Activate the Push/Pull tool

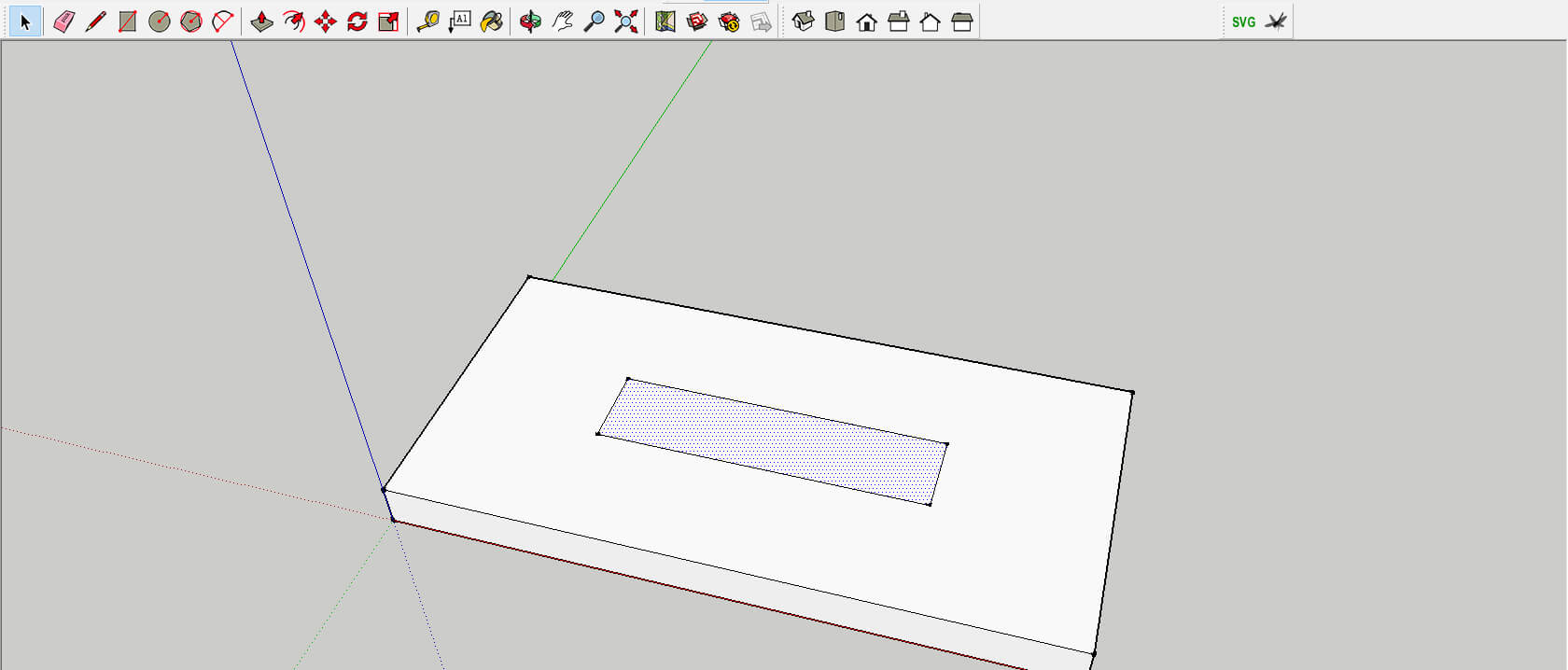coord(261,21)
